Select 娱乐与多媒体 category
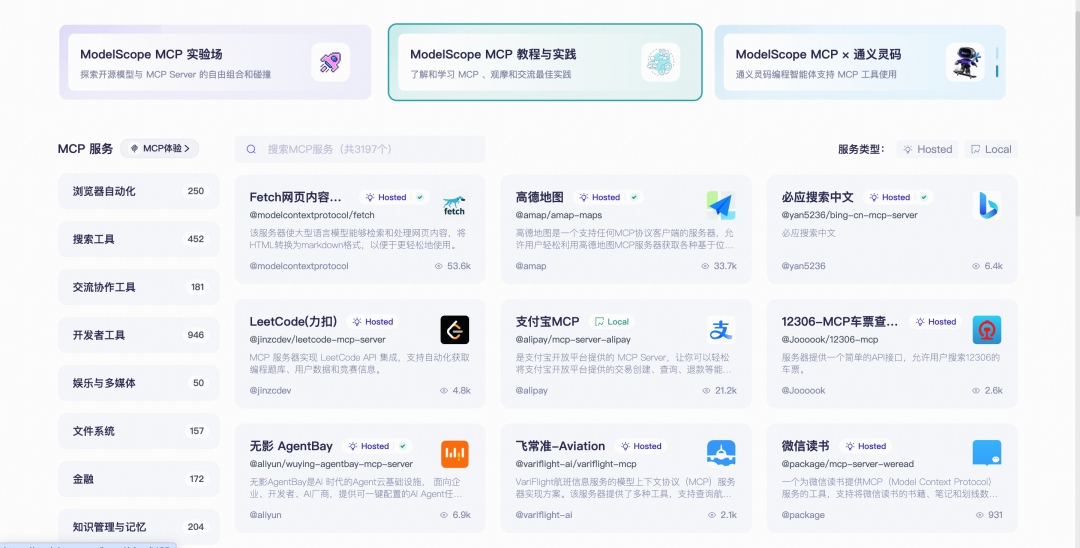 (x=138, y=383)
